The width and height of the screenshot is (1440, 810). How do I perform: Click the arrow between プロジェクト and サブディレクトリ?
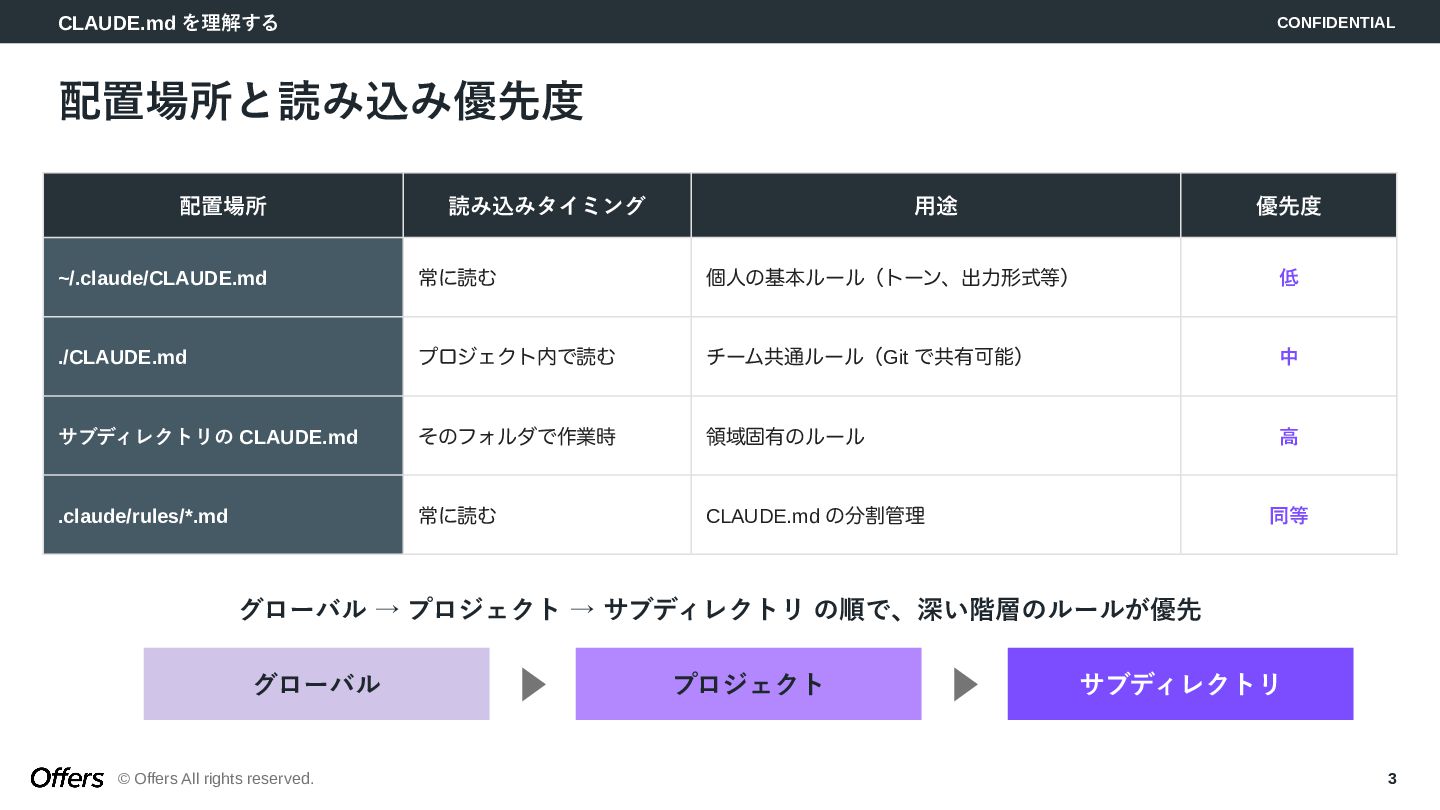965,685
